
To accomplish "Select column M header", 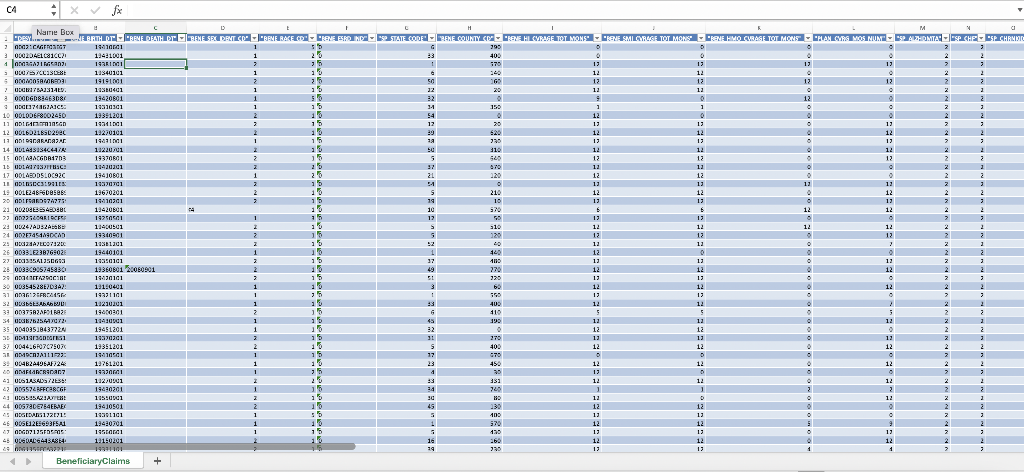I will click(922, 28).
